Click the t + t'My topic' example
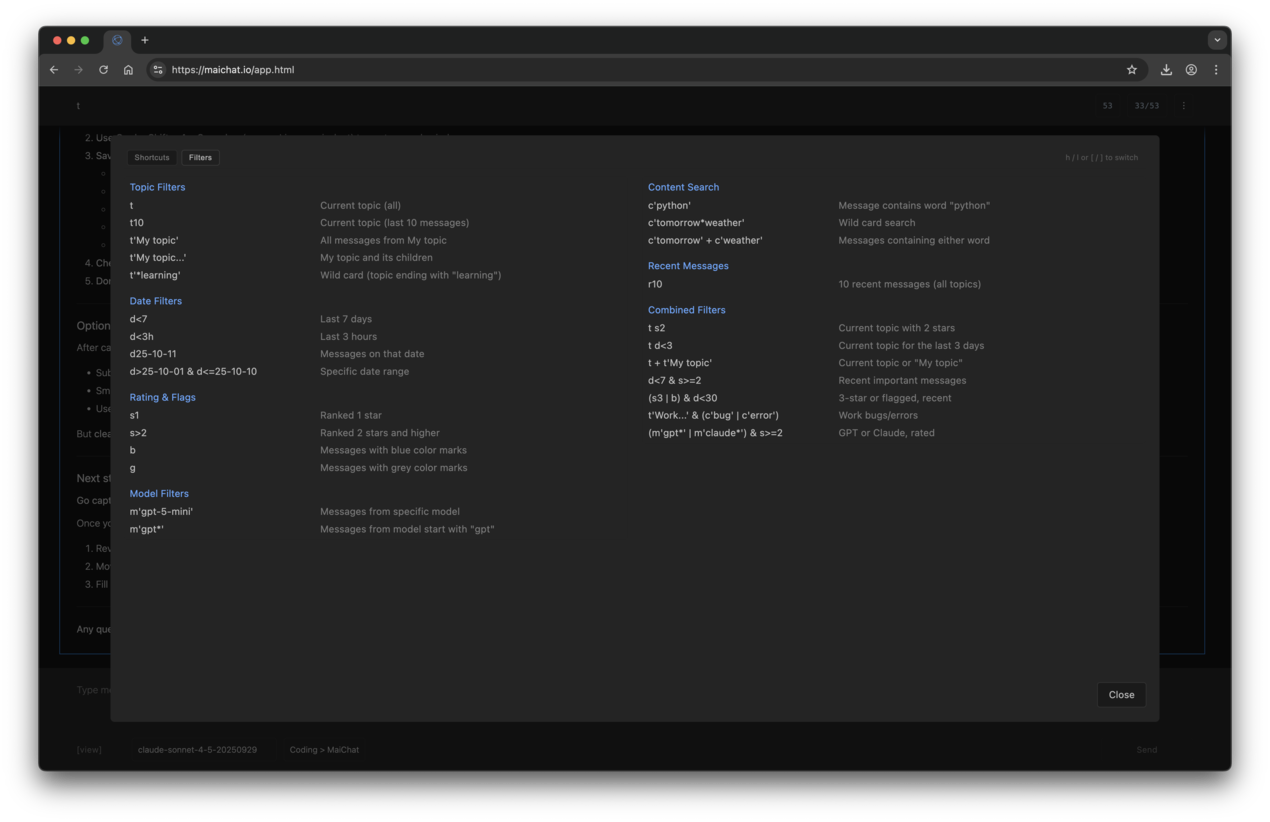1270x822 pixels. pos(680,363)
